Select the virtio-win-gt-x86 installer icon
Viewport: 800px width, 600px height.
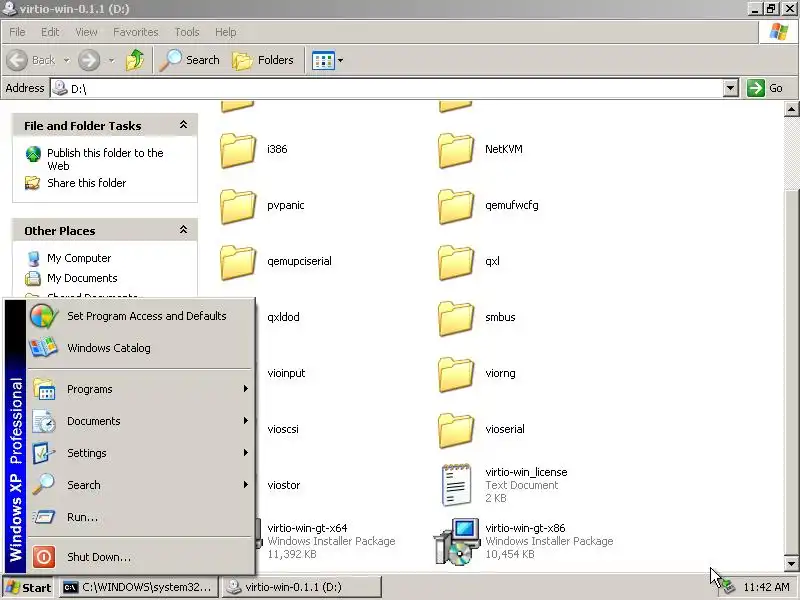457,541
